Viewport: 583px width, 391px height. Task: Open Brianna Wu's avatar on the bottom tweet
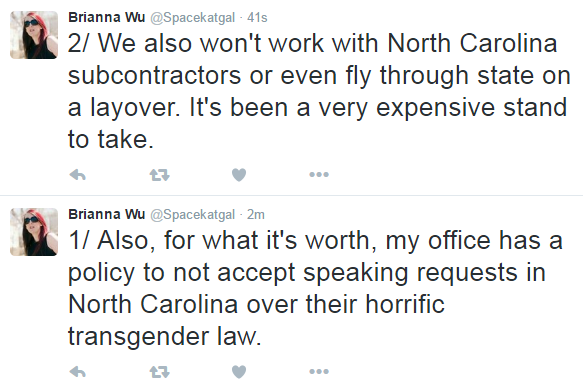click(34, 232)
